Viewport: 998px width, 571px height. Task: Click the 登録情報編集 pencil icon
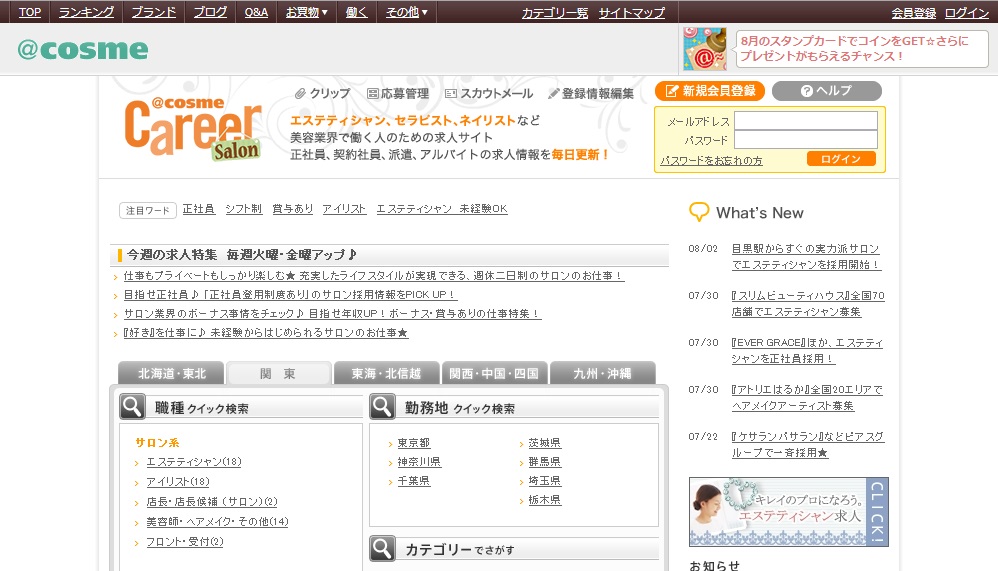[x=553, y=94]
